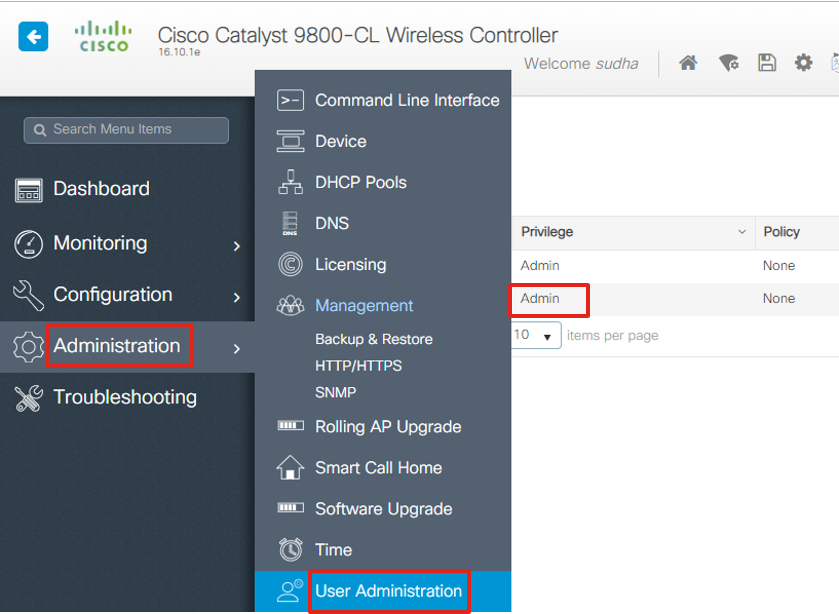Click the Rolling AP Upgrade icon

[x=291, y=426]
